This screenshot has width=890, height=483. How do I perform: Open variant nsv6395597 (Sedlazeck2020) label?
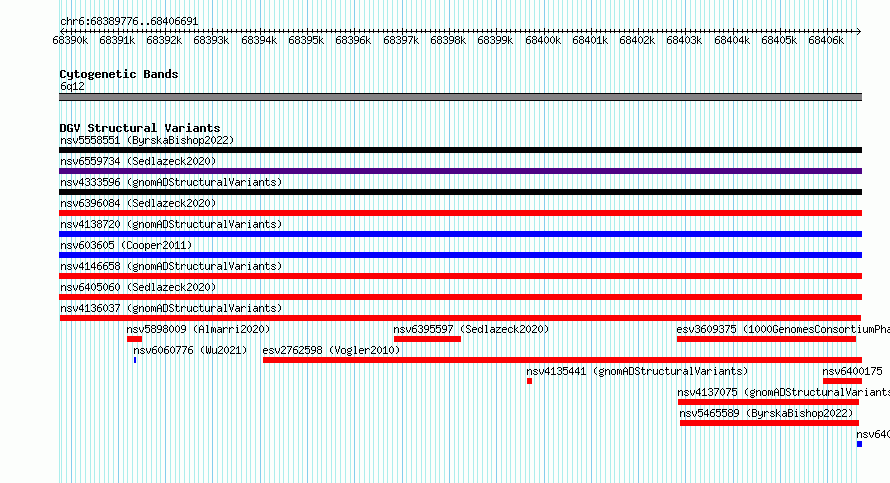[471, 329]
